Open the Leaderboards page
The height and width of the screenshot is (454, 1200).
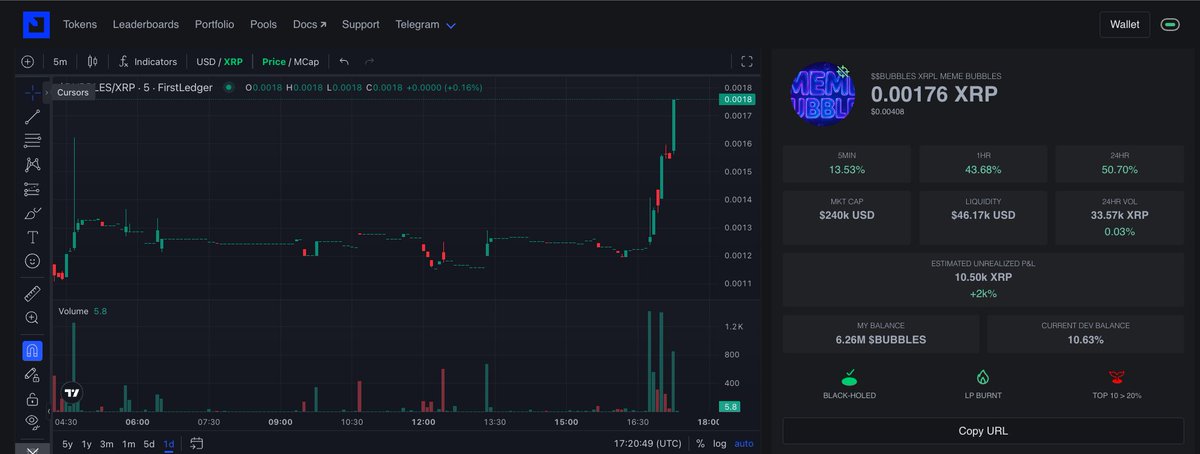(146, 24)
